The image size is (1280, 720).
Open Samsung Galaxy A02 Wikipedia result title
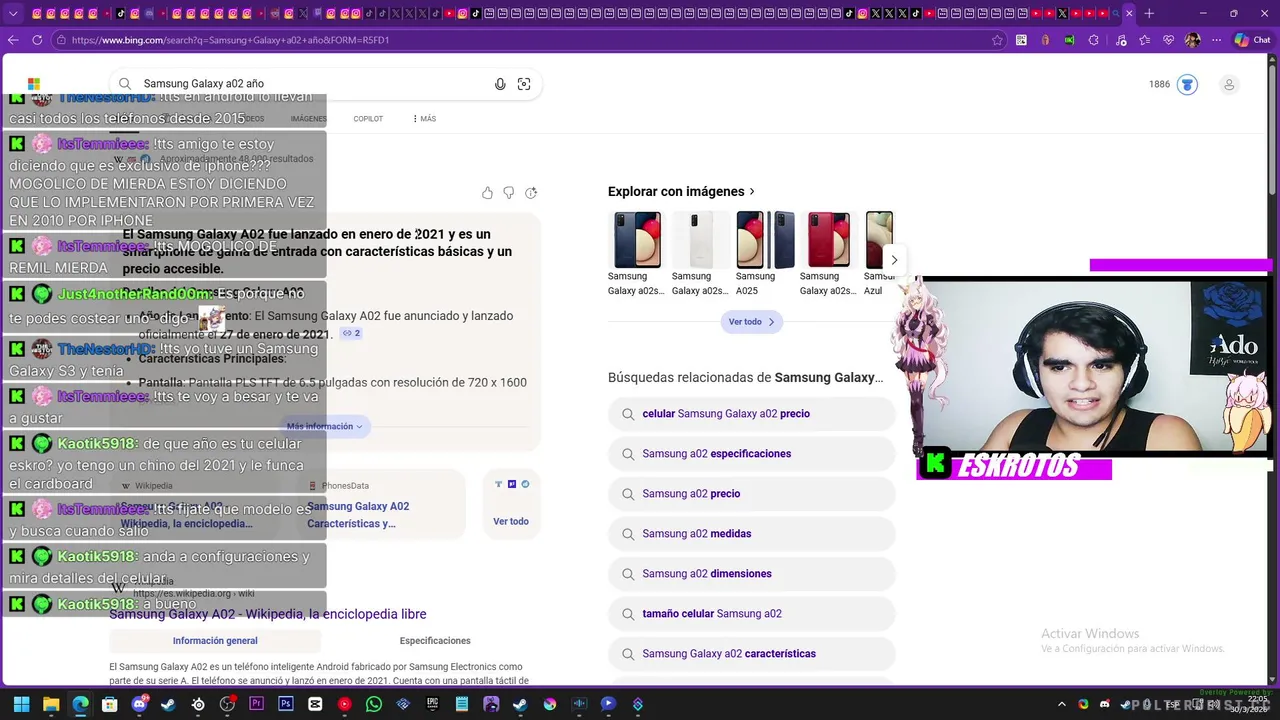coord(268,614)
